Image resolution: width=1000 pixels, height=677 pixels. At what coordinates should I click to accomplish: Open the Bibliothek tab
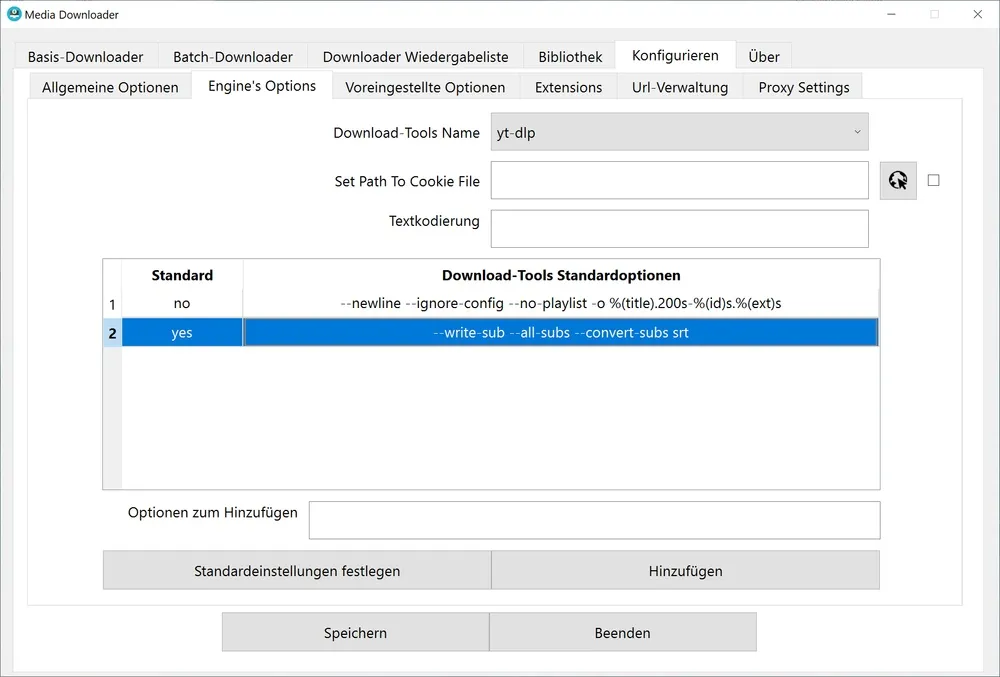pos(570,57)
